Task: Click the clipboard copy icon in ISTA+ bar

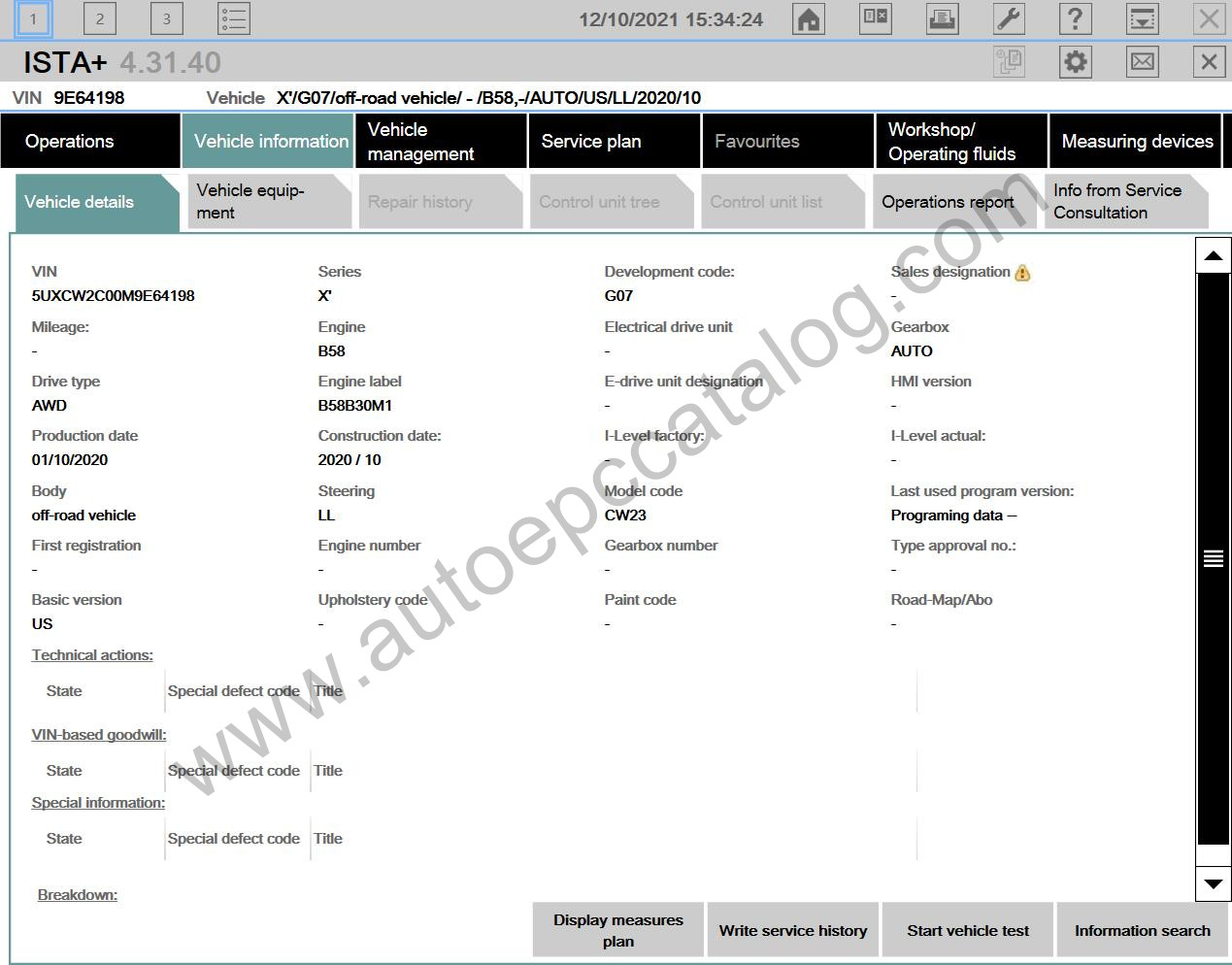Action: pyautogui.click(x=1009, y=62)
